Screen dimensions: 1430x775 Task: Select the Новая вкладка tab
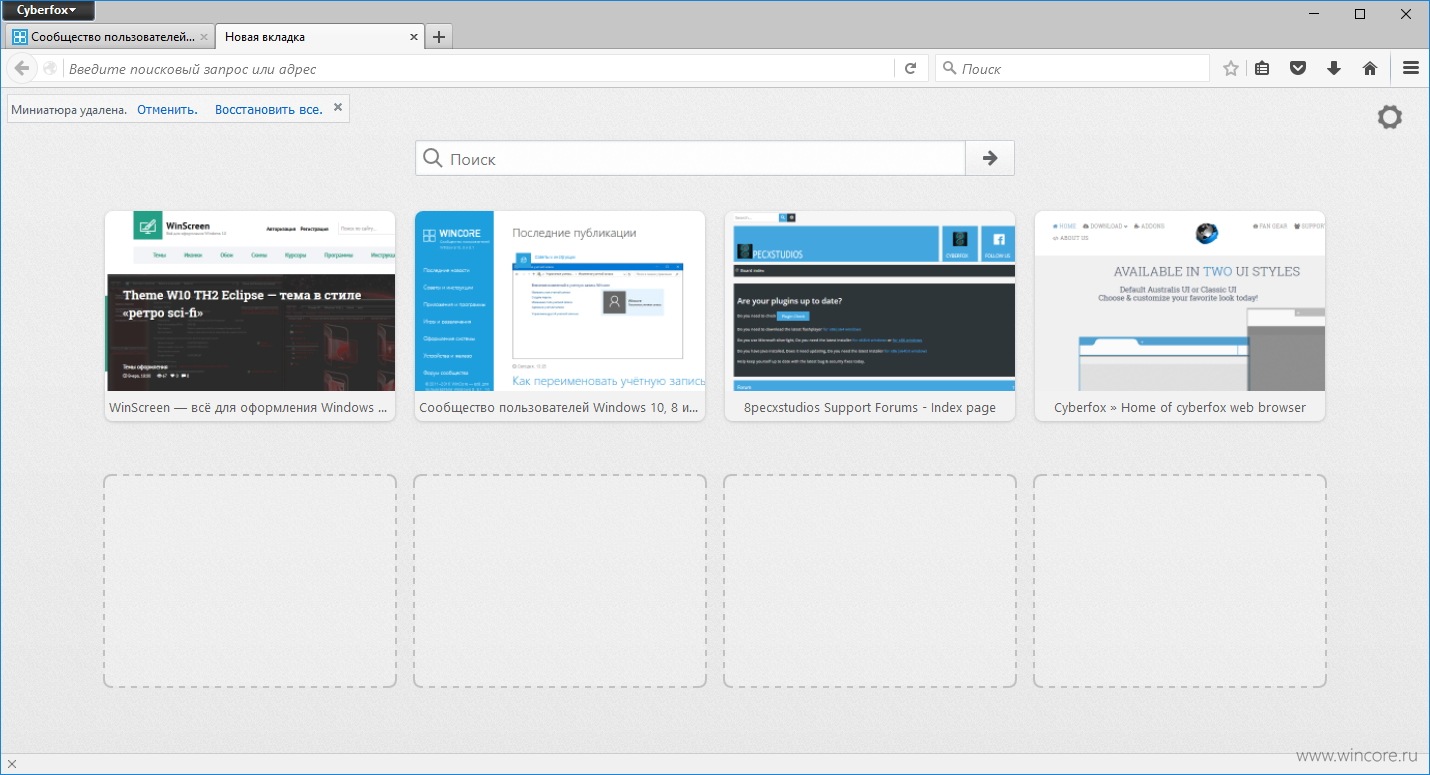(x=318, y=37)
